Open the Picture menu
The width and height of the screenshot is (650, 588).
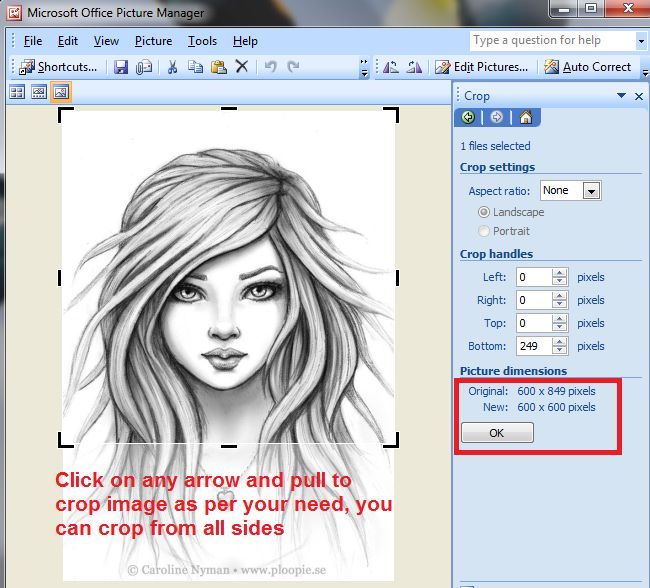point(153,41)
